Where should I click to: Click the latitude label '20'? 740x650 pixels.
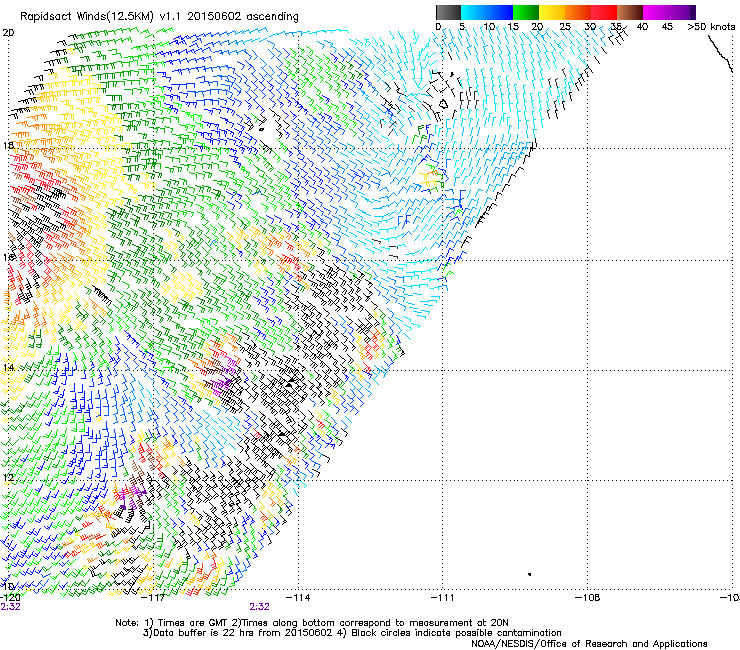(8, 33)
